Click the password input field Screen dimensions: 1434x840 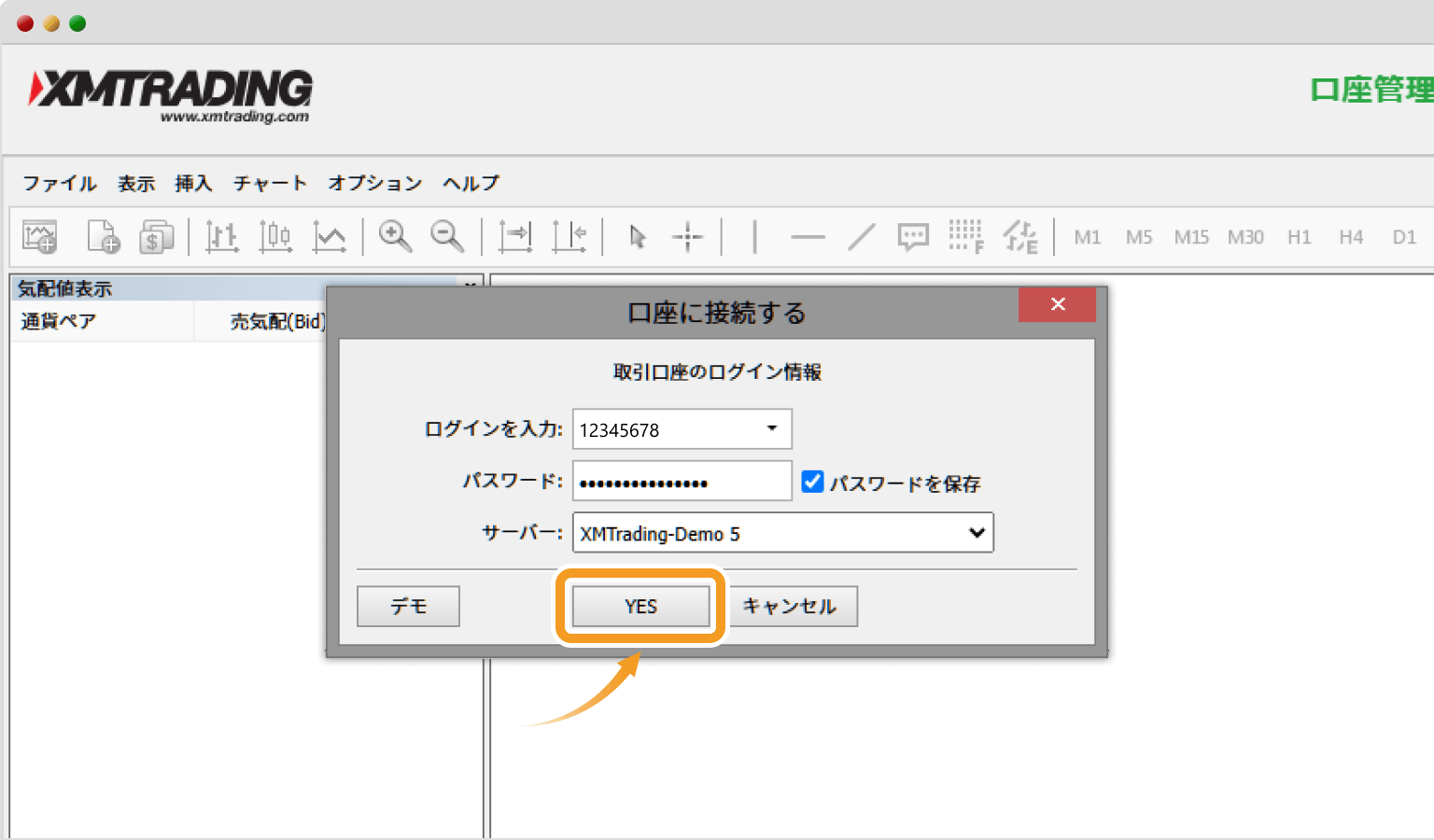pos(682,482)
